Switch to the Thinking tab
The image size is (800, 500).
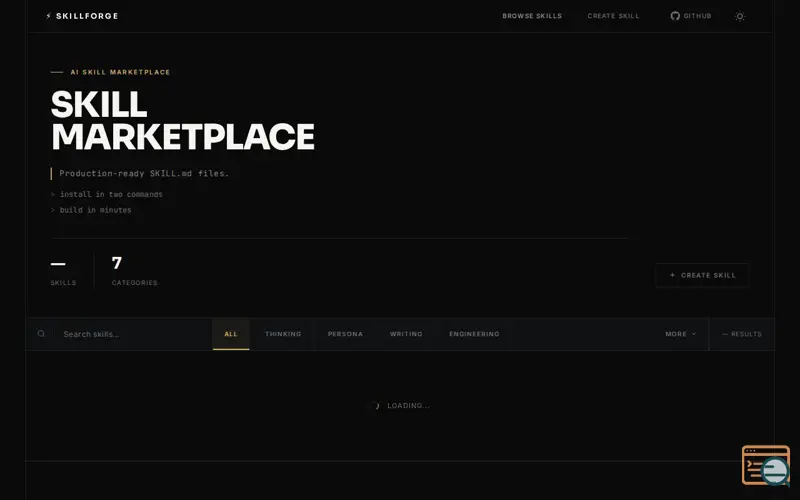[x=283, y=334]
